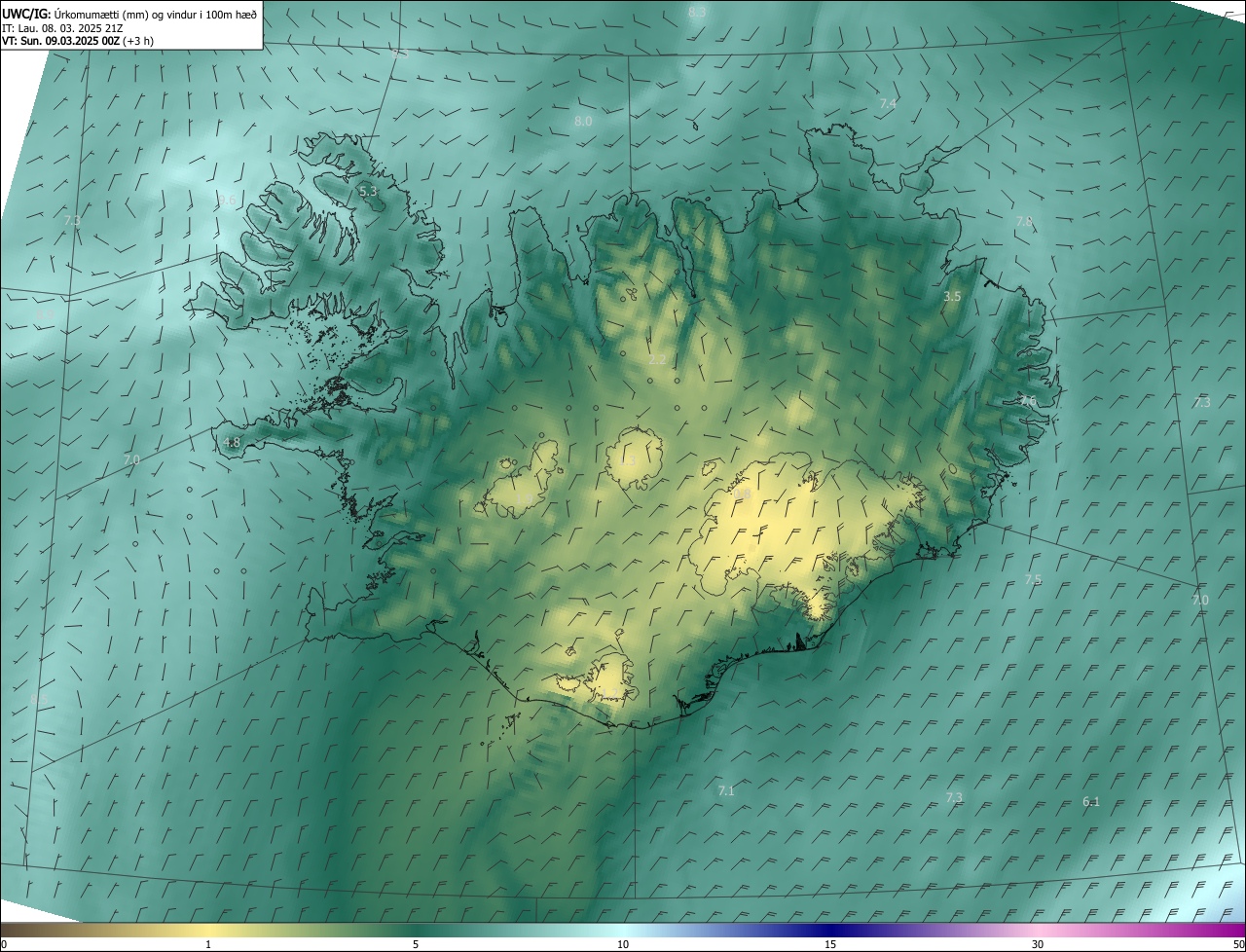Click the 4.8 value on the map
This screenshot has width=1246, height=952.
(231, 442)
